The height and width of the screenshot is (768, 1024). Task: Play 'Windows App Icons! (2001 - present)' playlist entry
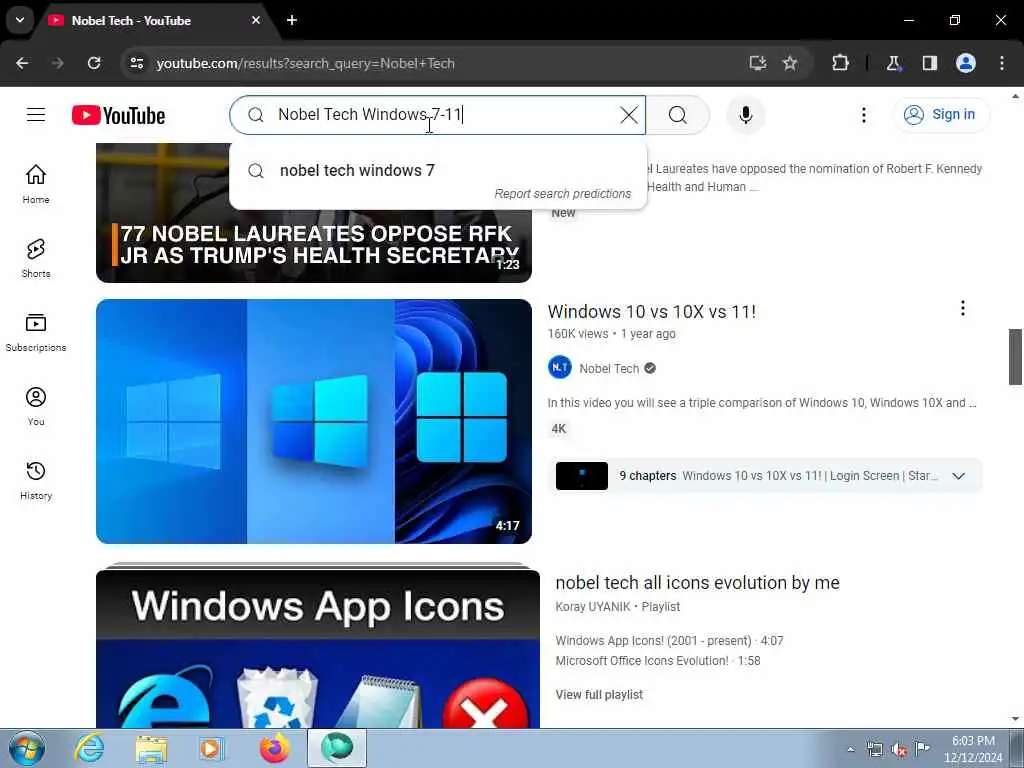(669, 641)
